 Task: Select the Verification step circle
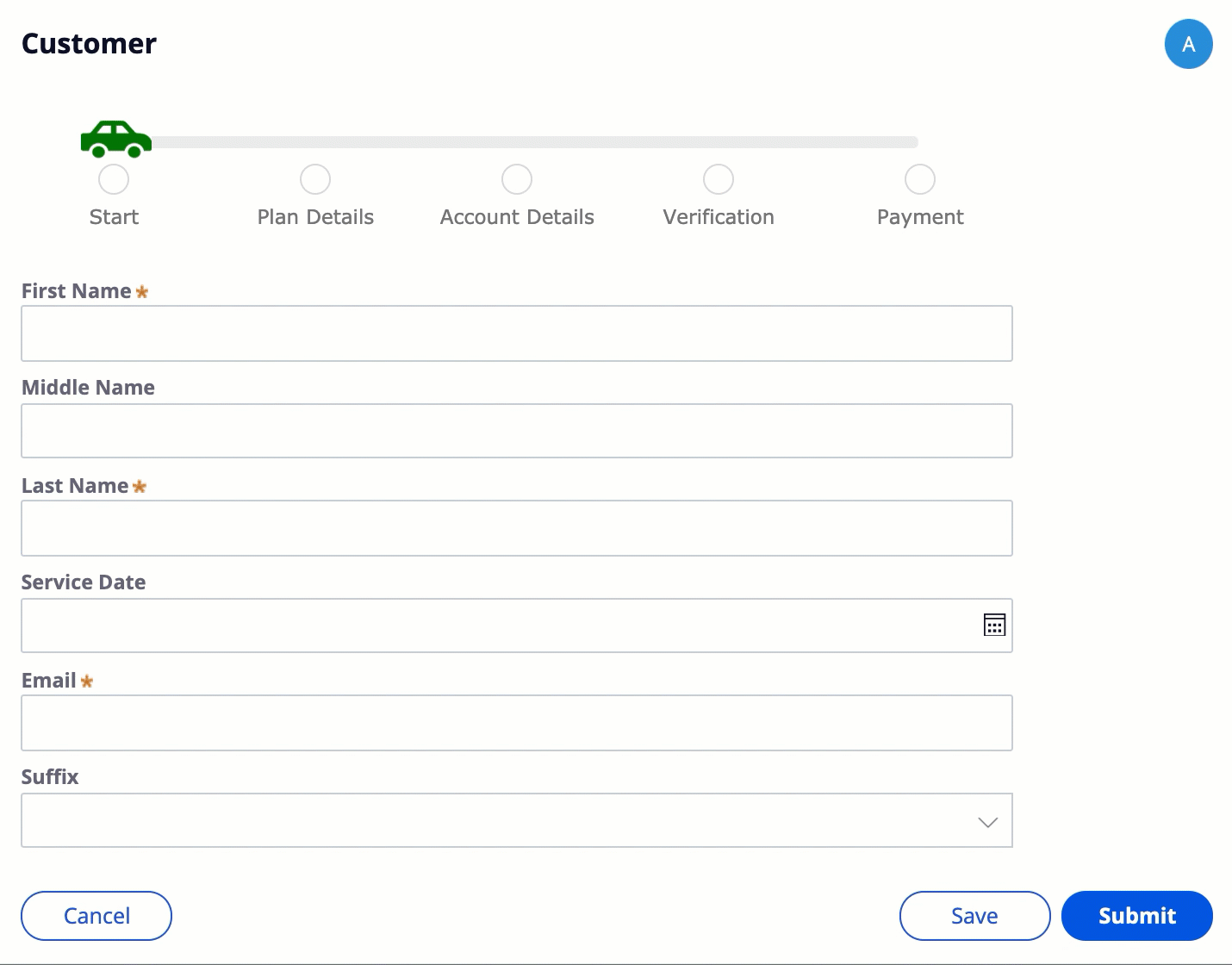click(719, 179)
